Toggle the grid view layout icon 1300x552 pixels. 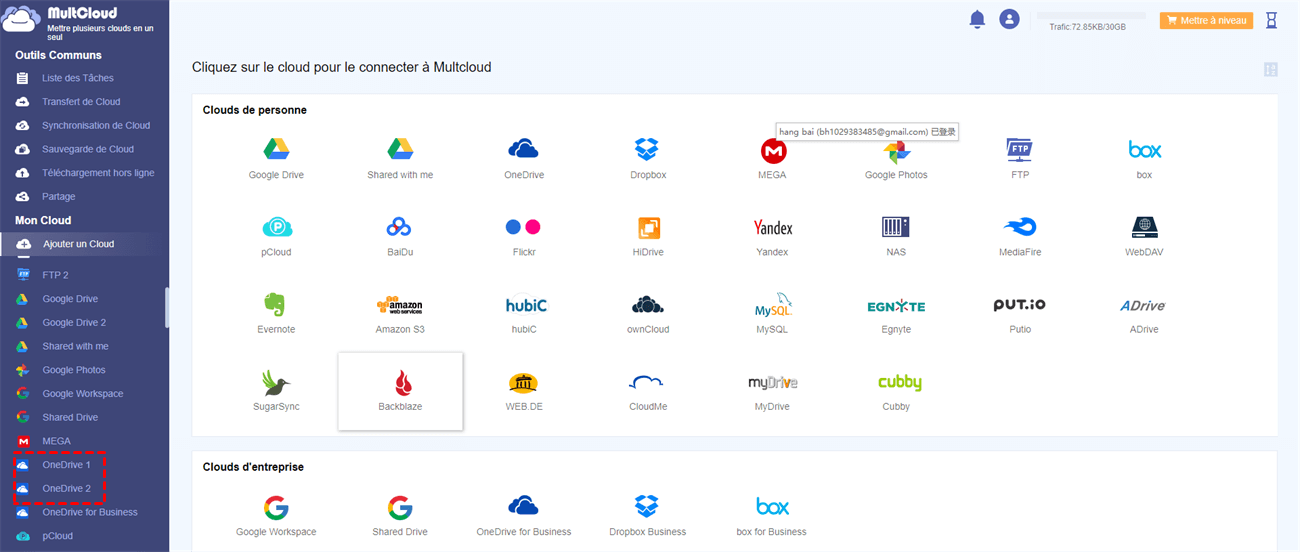[x=1271, y=69]
